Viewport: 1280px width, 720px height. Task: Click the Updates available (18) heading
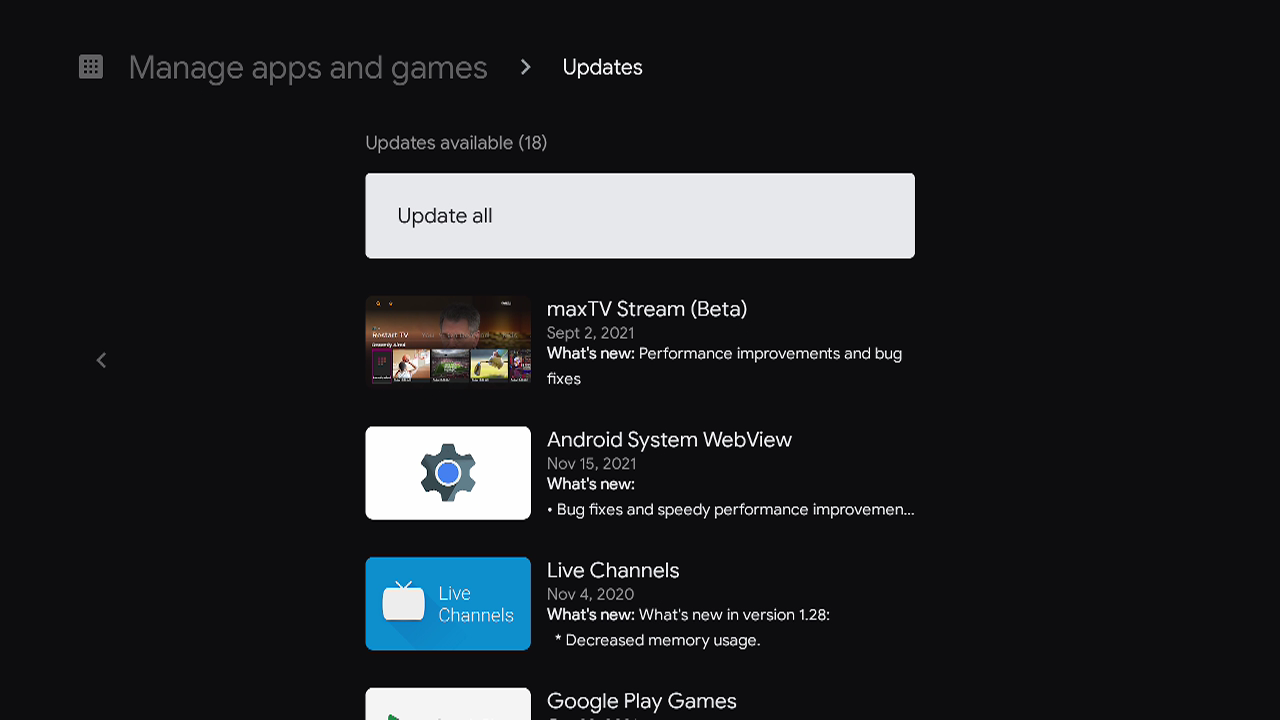456,142
